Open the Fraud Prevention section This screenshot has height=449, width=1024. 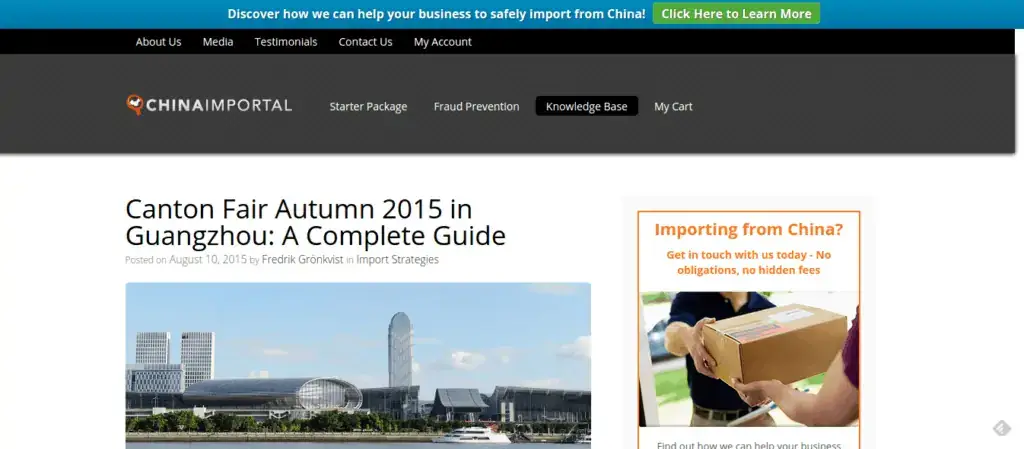pos(476,107)
